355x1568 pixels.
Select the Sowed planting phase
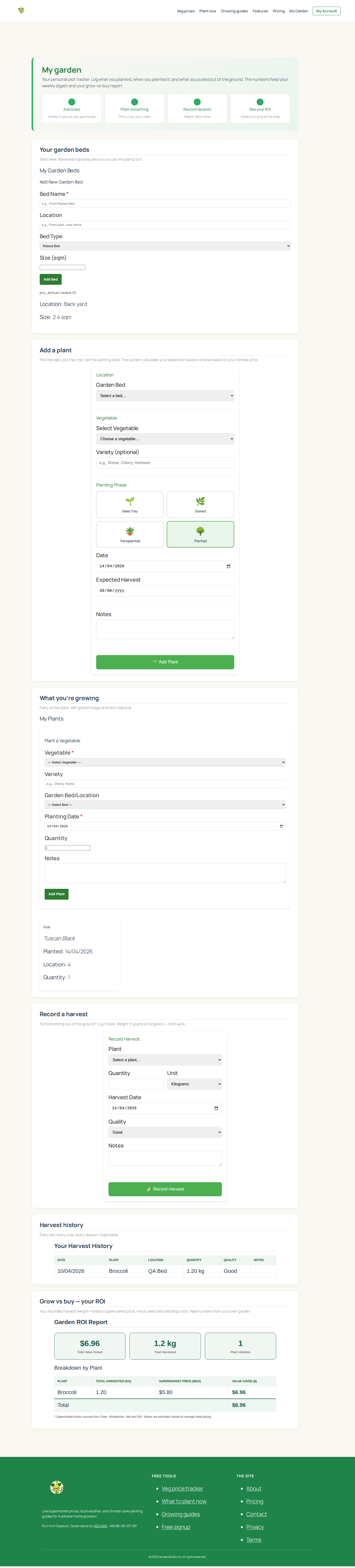tap(200, 505)
